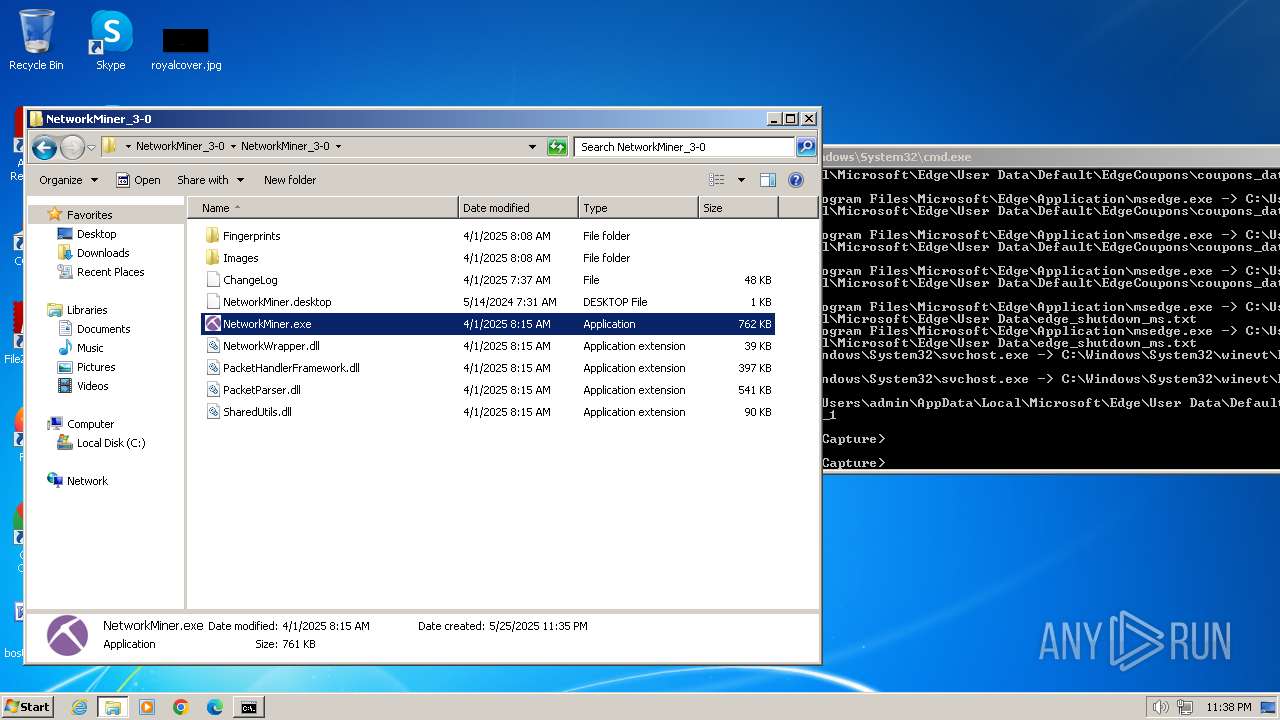This screenshot has height=720, width=1280.
Task: Click the cmd.exe window title bar
Action: click(1050, 157)
